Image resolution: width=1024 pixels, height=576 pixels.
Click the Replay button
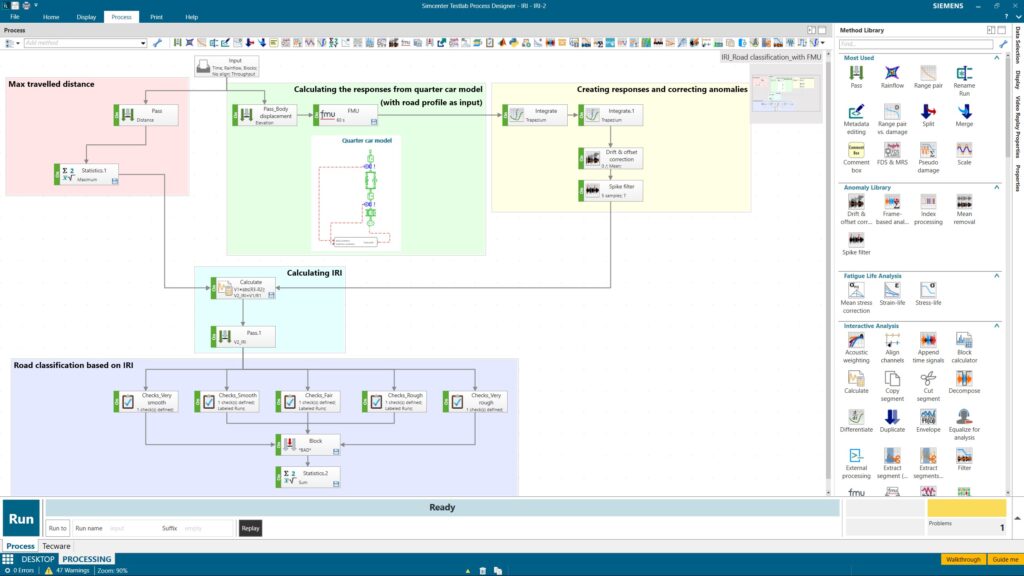pyautogui.click(x=250, y=528)
